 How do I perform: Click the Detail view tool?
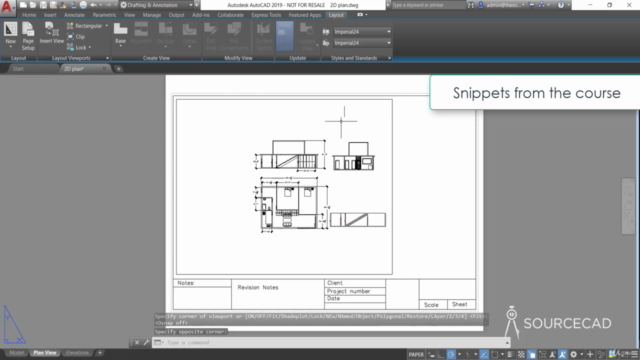click(x=189, y=34)
